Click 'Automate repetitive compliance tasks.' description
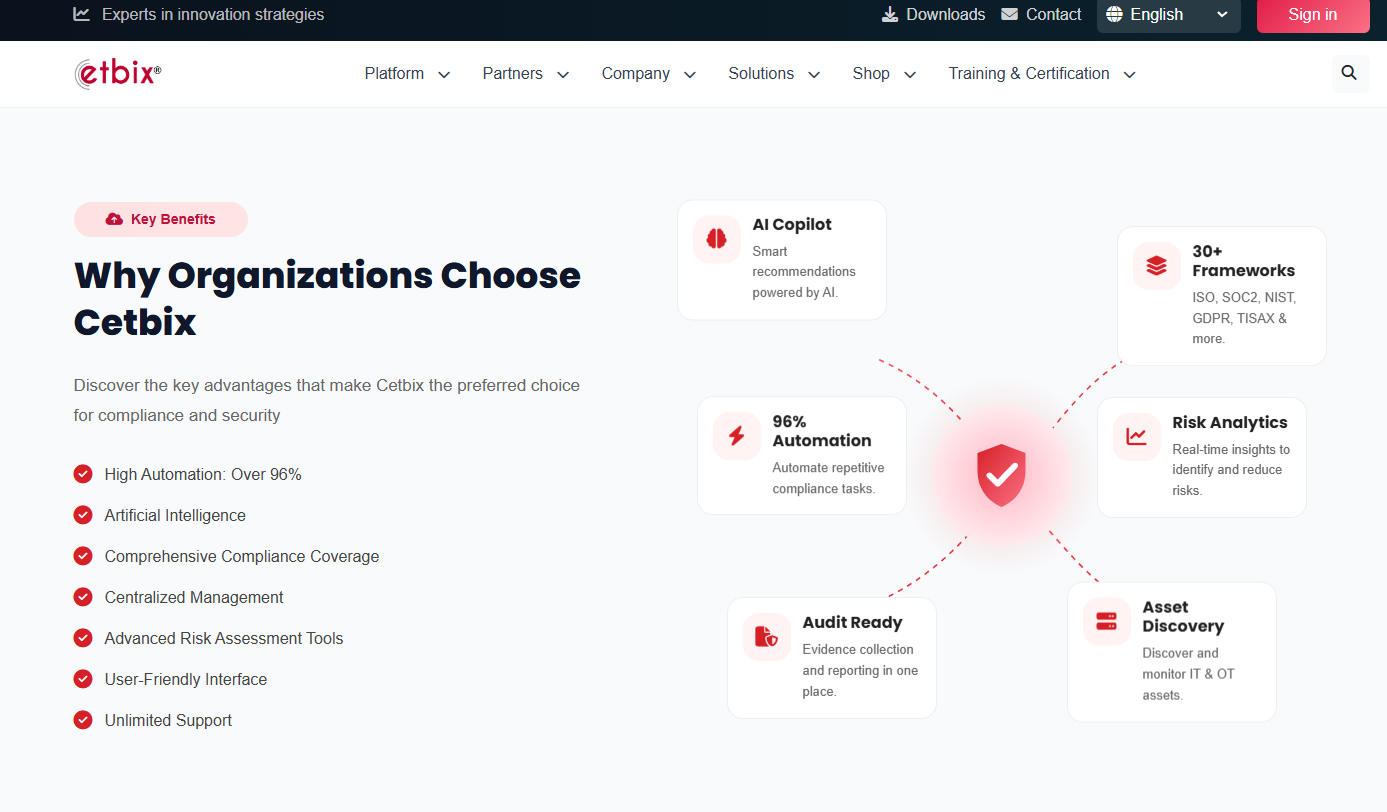Viewport: 1387px width, 812px height. [x=828, y=478]
